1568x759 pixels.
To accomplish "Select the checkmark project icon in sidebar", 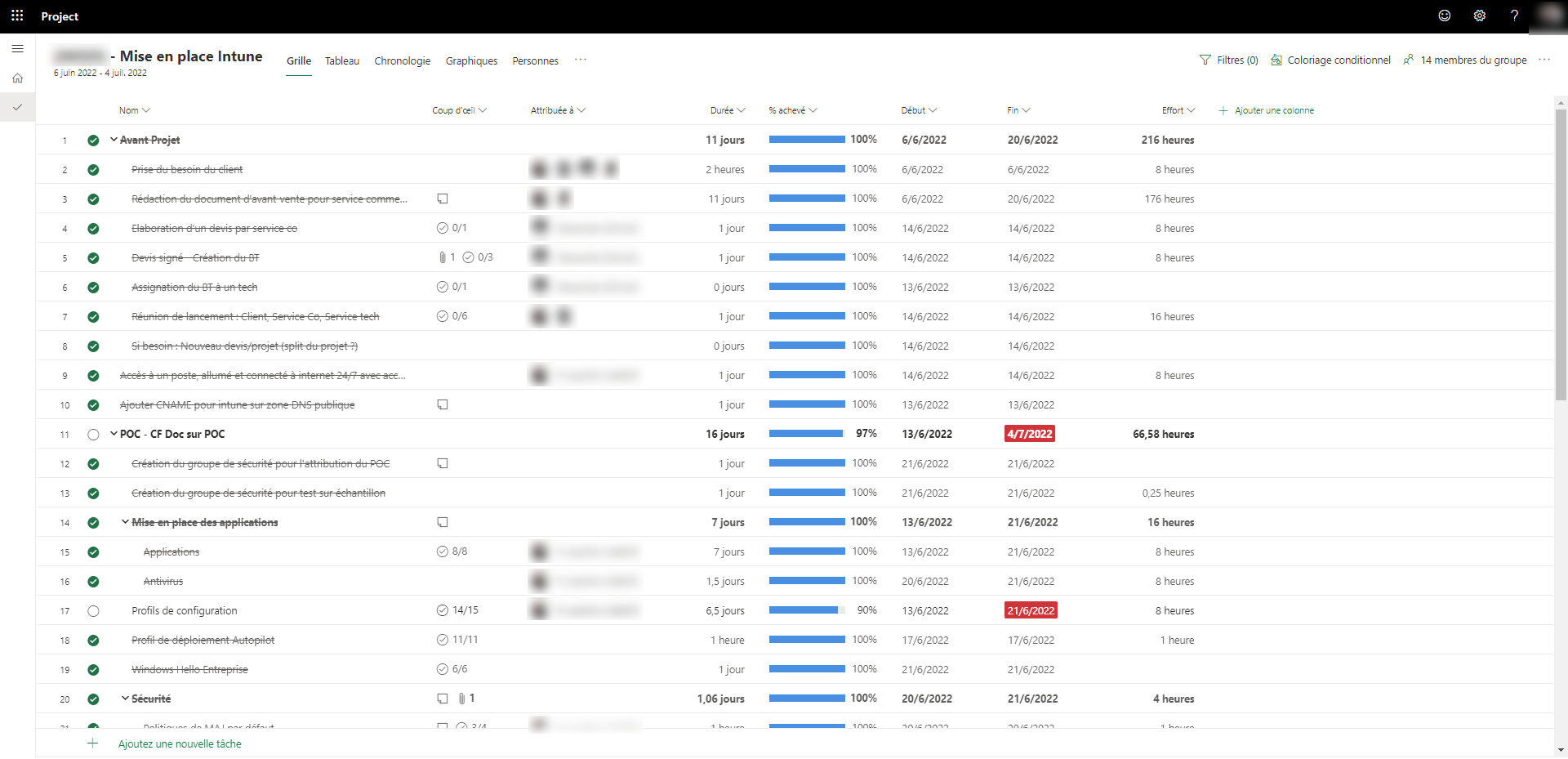I will coord(17,107).
